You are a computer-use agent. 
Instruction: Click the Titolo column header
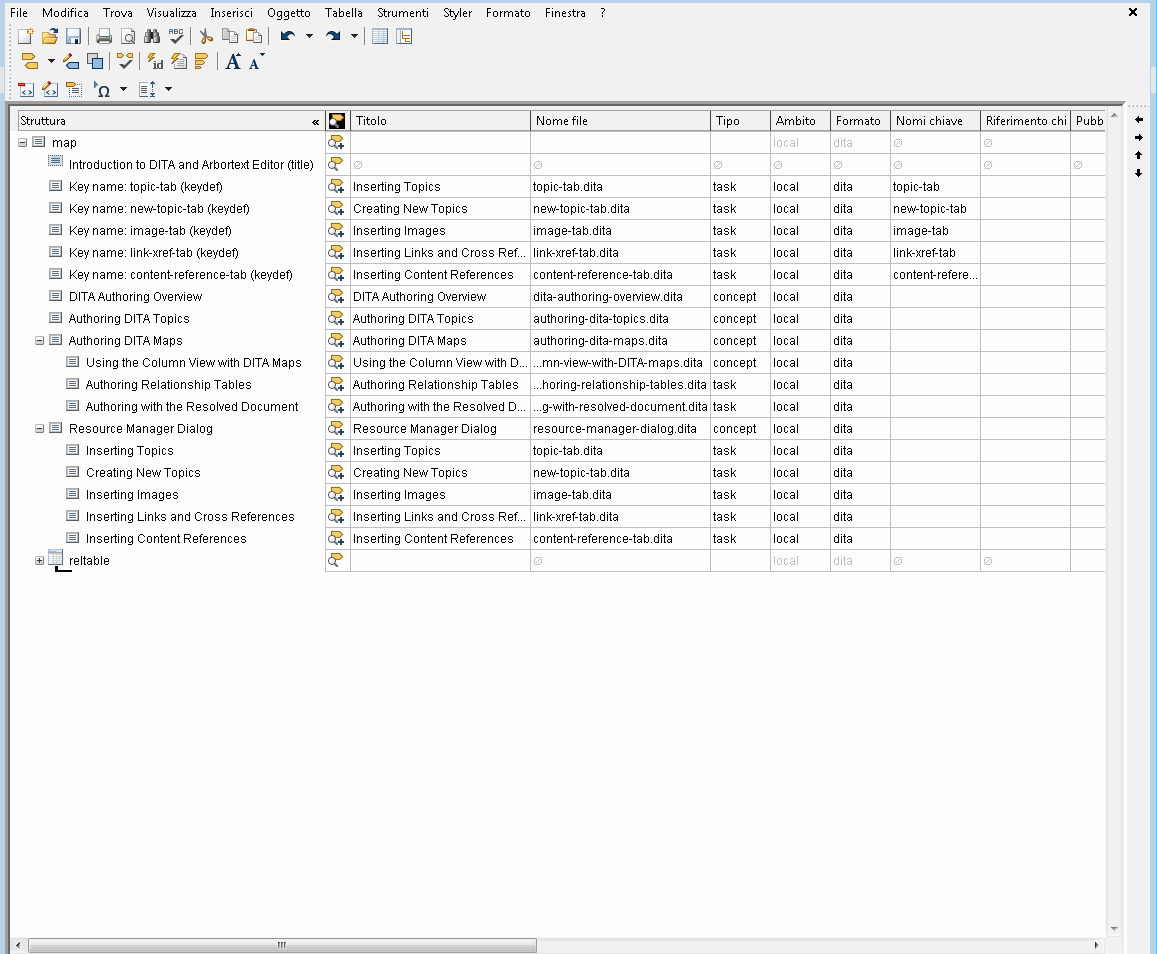click(440, 121)
